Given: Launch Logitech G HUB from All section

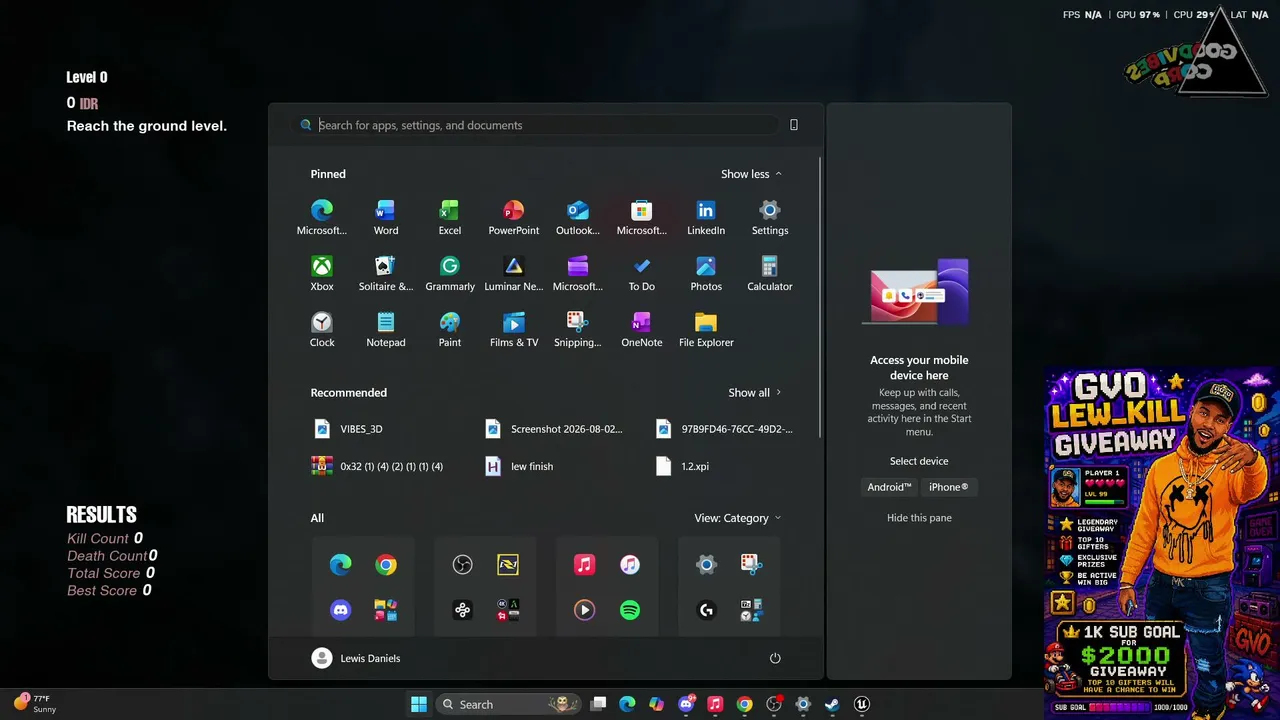Looking at the screenshot, I should point(706,610).
